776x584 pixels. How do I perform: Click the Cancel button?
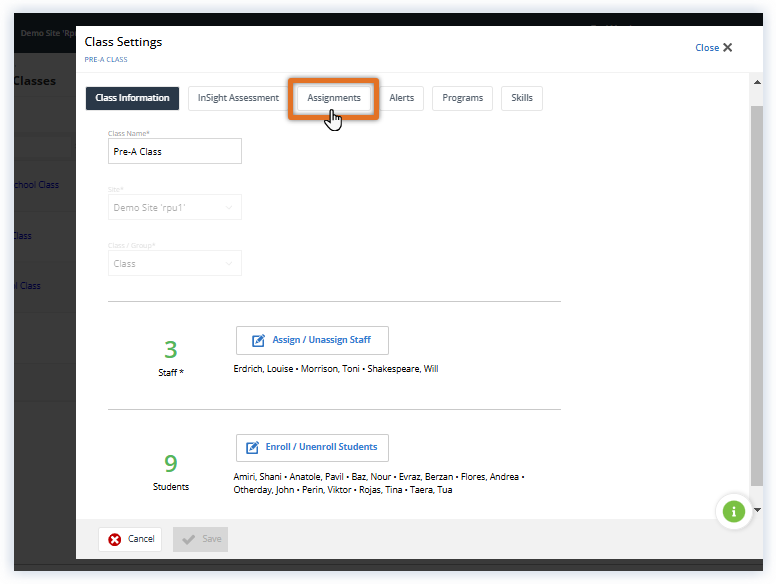(x=130, y=539)
